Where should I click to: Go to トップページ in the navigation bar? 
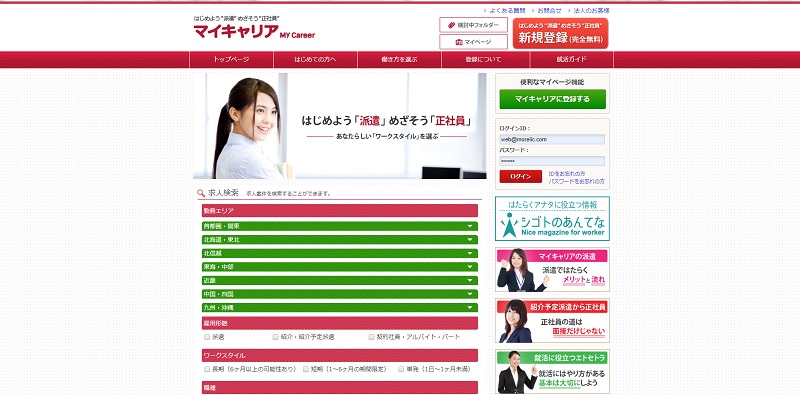click(x=231, y=59)
